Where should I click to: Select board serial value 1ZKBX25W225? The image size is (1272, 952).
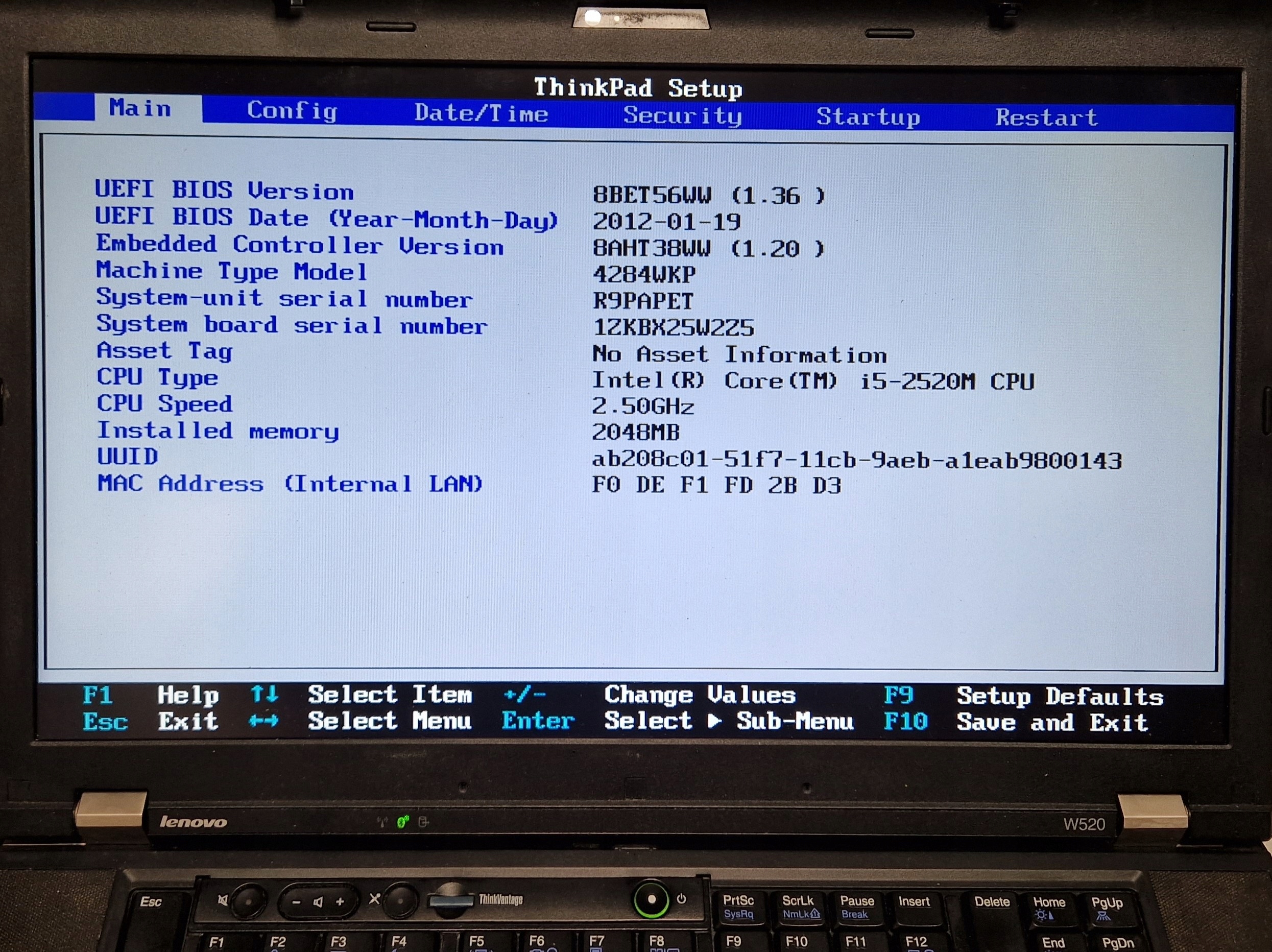pyautogui.click(x=674, y=328)
